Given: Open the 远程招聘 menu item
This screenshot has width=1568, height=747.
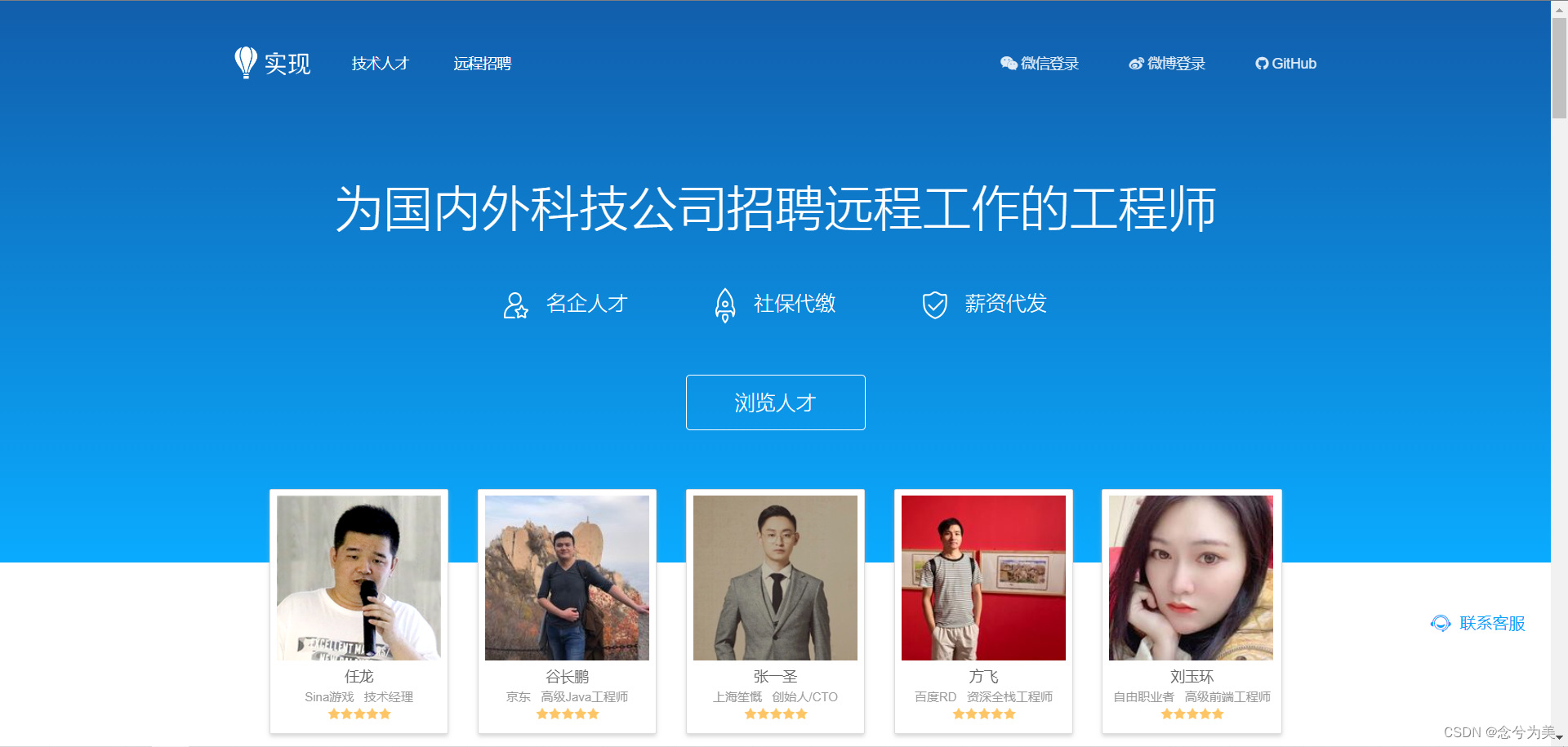Looking at the screenshot, I should (482, 64).
